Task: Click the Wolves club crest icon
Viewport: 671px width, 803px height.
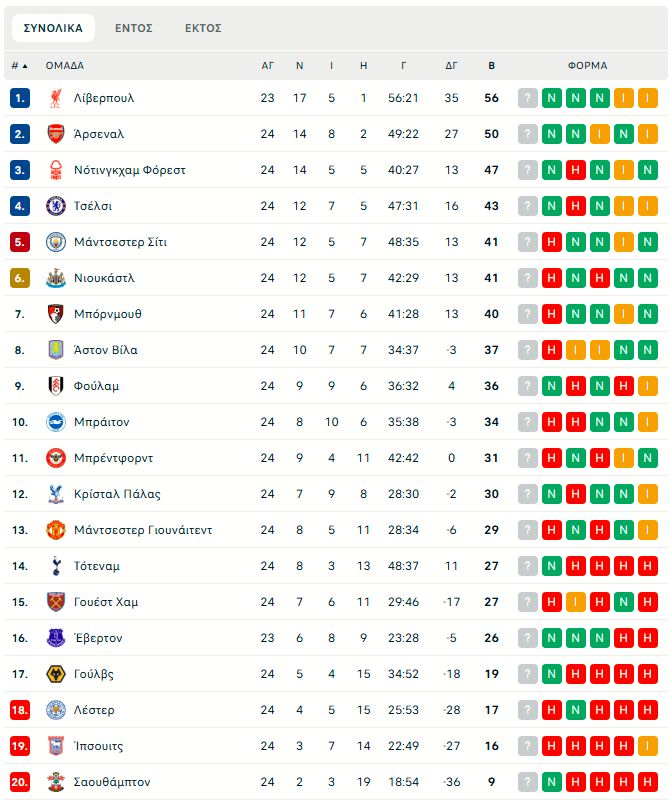Action: (56, 674)
